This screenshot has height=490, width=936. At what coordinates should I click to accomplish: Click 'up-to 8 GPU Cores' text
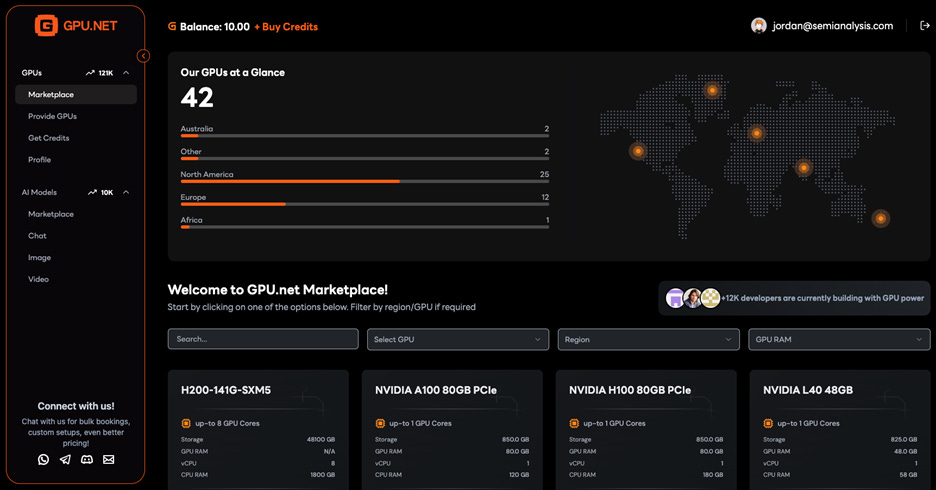tap(227, 423)
